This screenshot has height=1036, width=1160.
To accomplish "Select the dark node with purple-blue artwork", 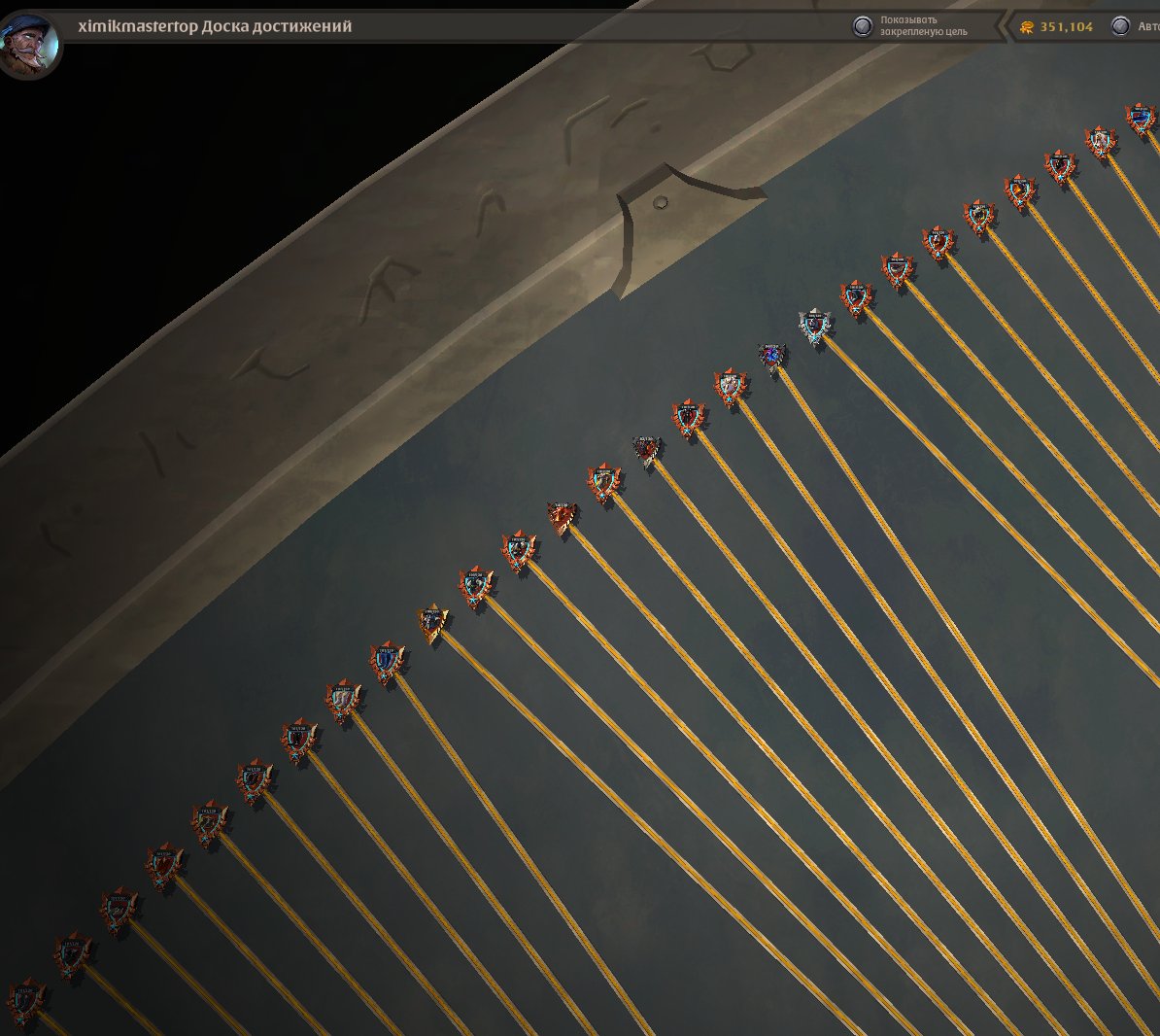I will (x=771, y=359).
